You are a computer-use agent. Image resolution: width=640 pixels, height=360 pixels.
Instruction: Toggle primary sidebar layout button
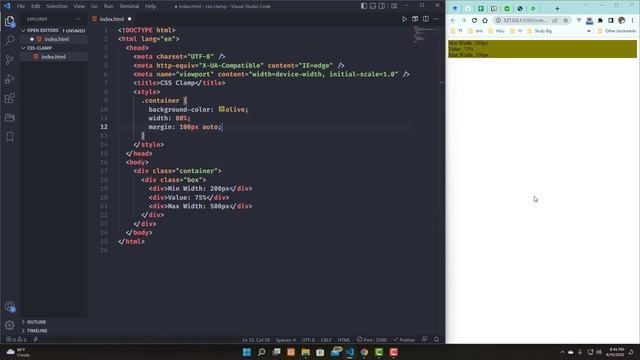point(364,6)
